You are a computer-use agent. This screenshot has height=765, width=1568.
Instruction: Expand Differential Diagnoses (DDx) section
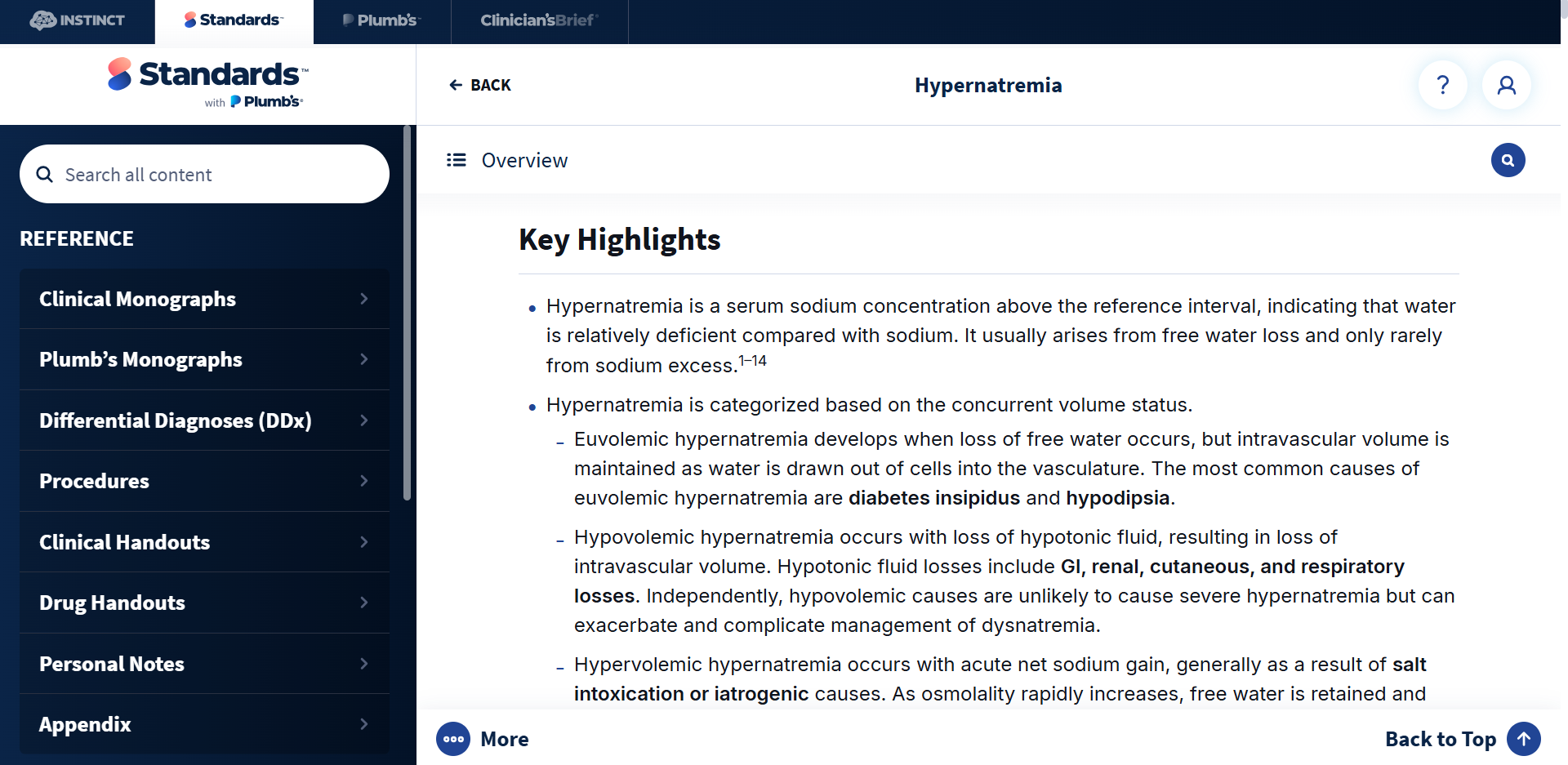[x=204, y=420]
